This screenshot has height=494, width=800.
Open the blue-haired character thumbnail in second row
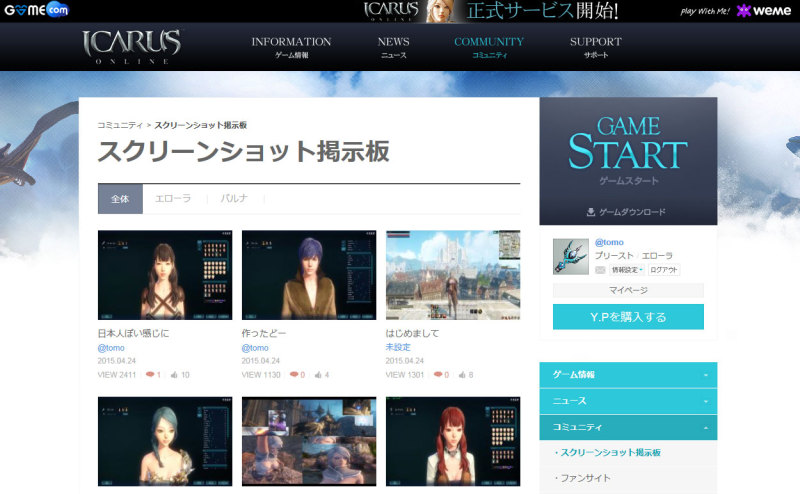tap(165, 441)
